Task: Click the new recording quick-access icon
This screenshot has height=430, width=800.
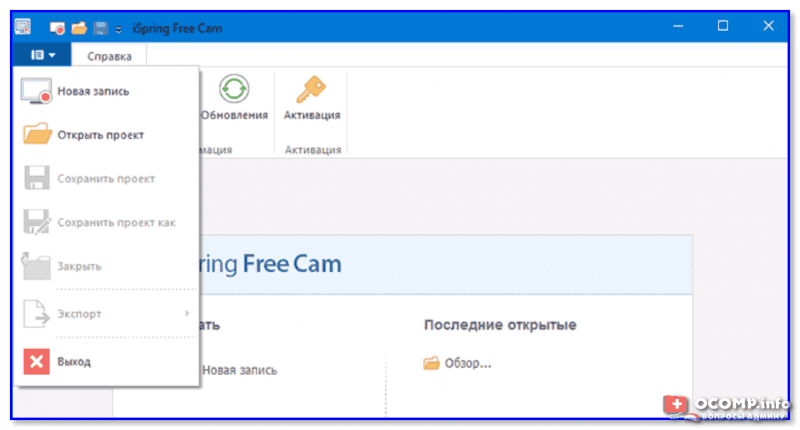Action: pyautogui.click(x=57, y=28)
